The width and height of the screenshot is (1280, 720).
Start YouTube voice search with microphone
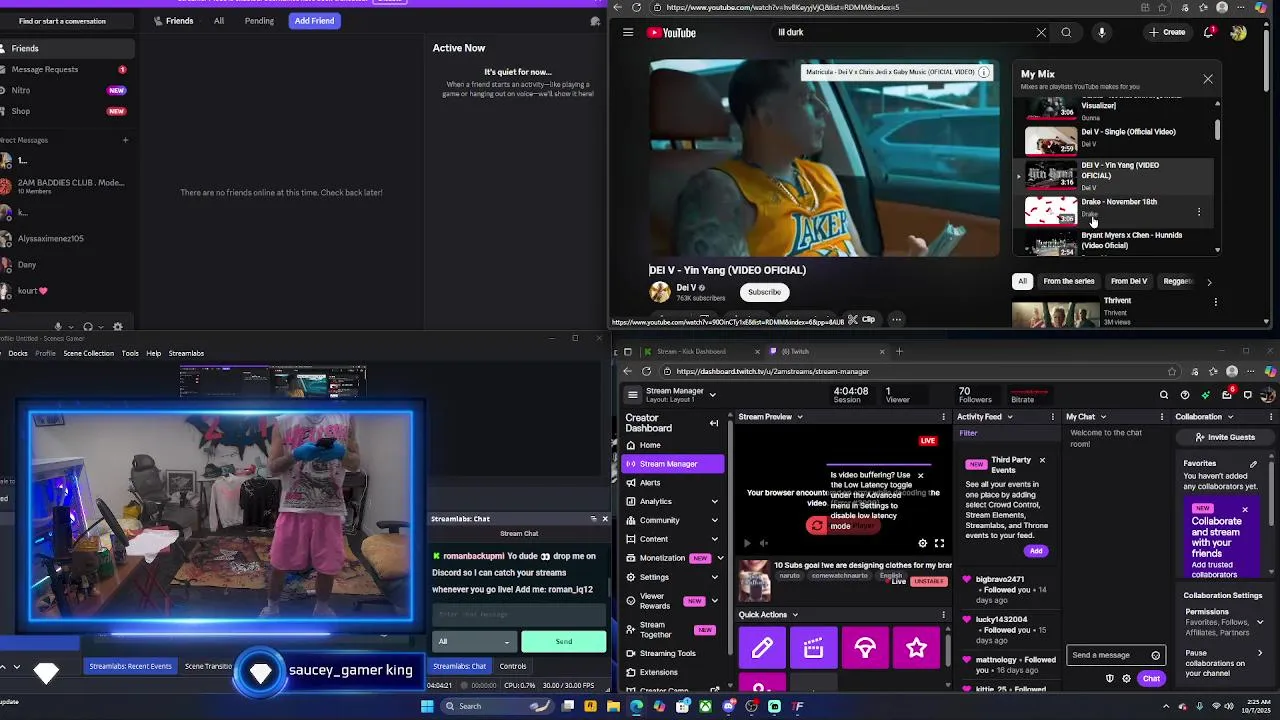(x=1102, y=32)
